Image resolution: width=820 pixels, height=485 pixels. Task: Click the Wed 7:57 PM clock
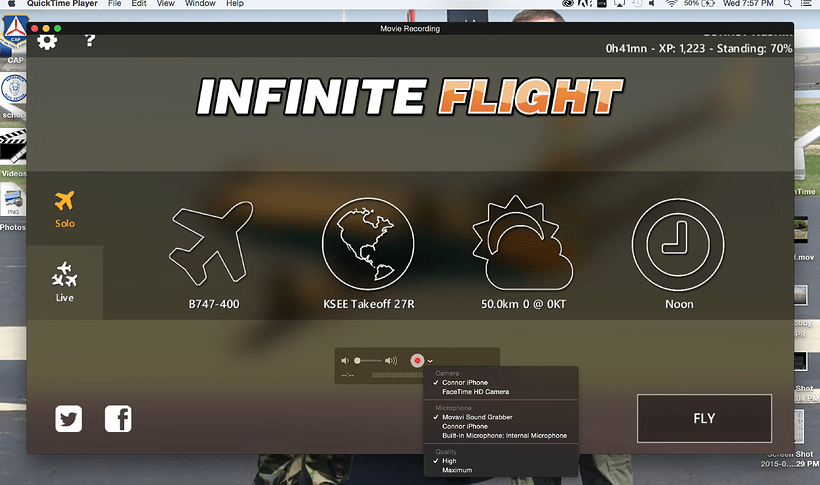(748, 3)
